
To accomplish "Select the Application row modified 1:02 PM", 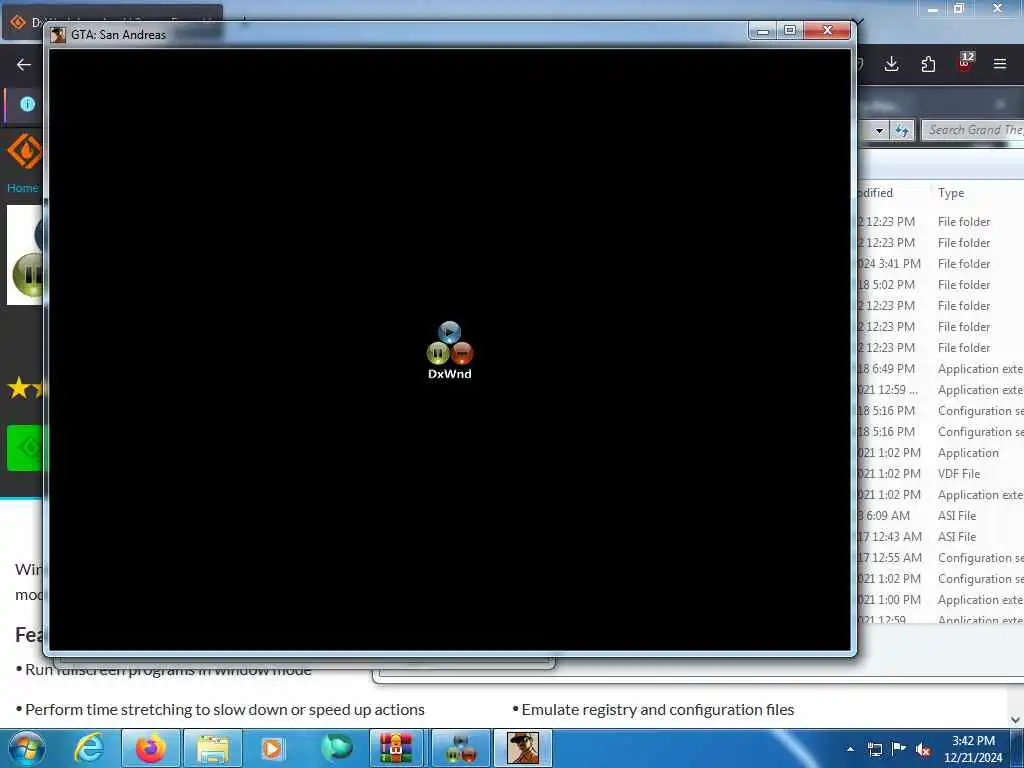I will coord(940,453).
